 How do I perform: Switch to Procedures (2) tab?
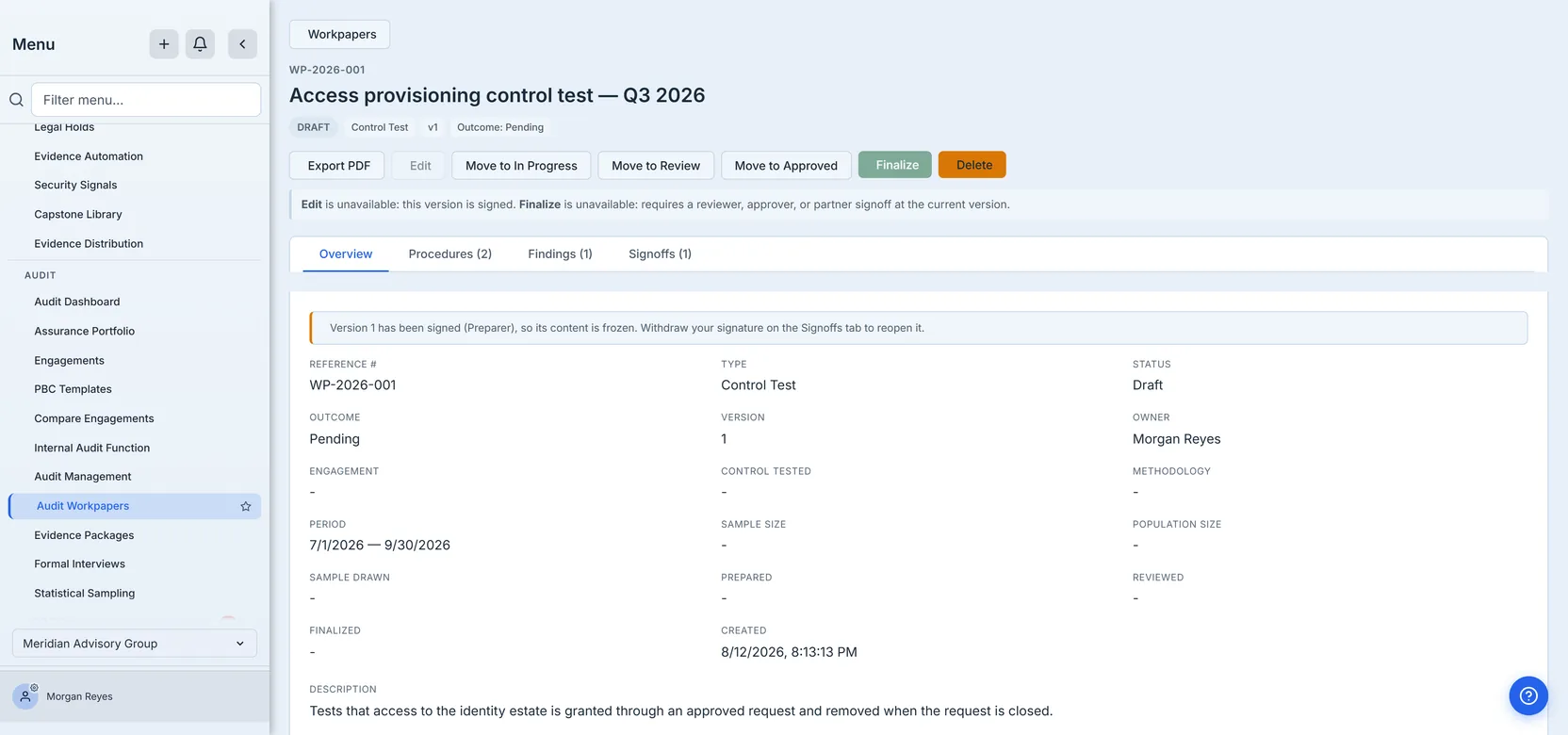450,254
